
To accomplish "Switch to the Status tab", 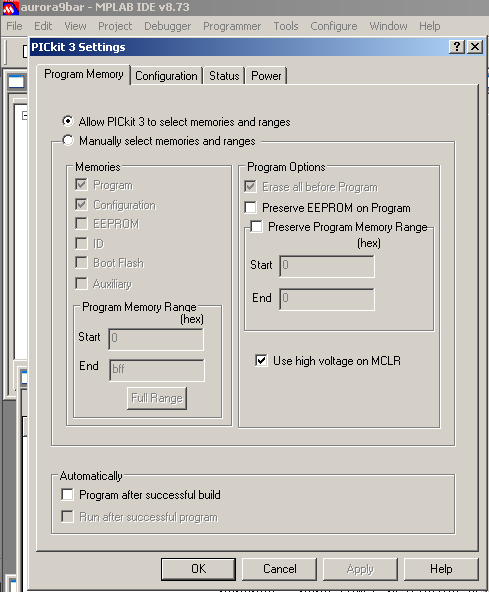I will [224, 76].
